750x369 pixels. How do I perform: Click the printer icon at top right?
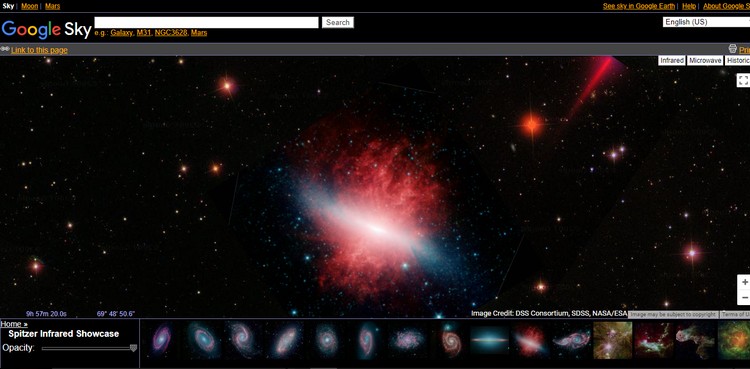732,49
